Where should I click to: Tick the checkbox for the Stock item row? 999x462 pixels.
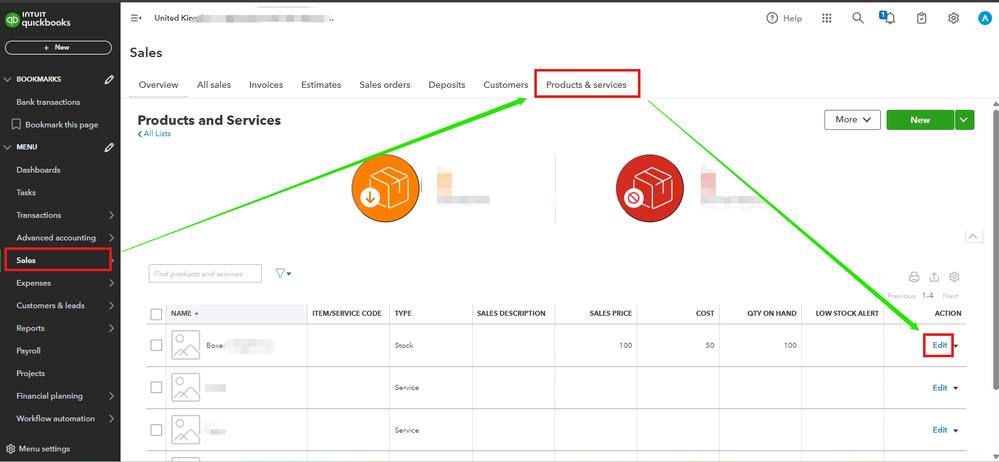156,345
